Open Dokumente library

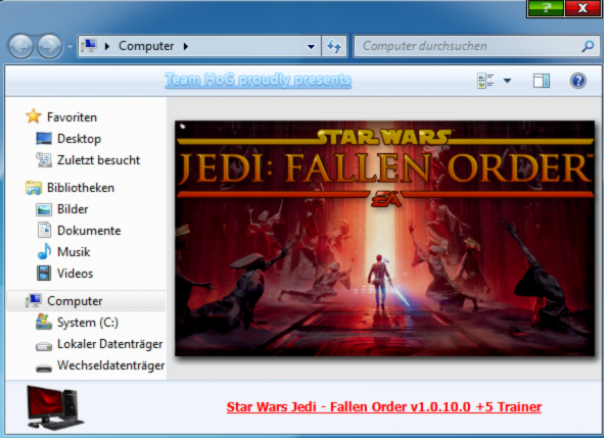[x=89, y=230]
